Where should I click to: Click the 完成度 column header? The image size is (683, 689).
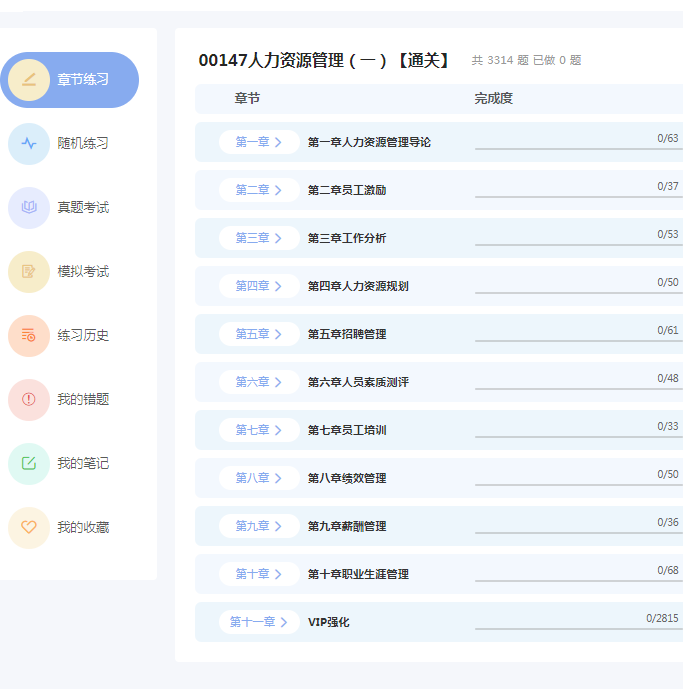tap(494, 98)
